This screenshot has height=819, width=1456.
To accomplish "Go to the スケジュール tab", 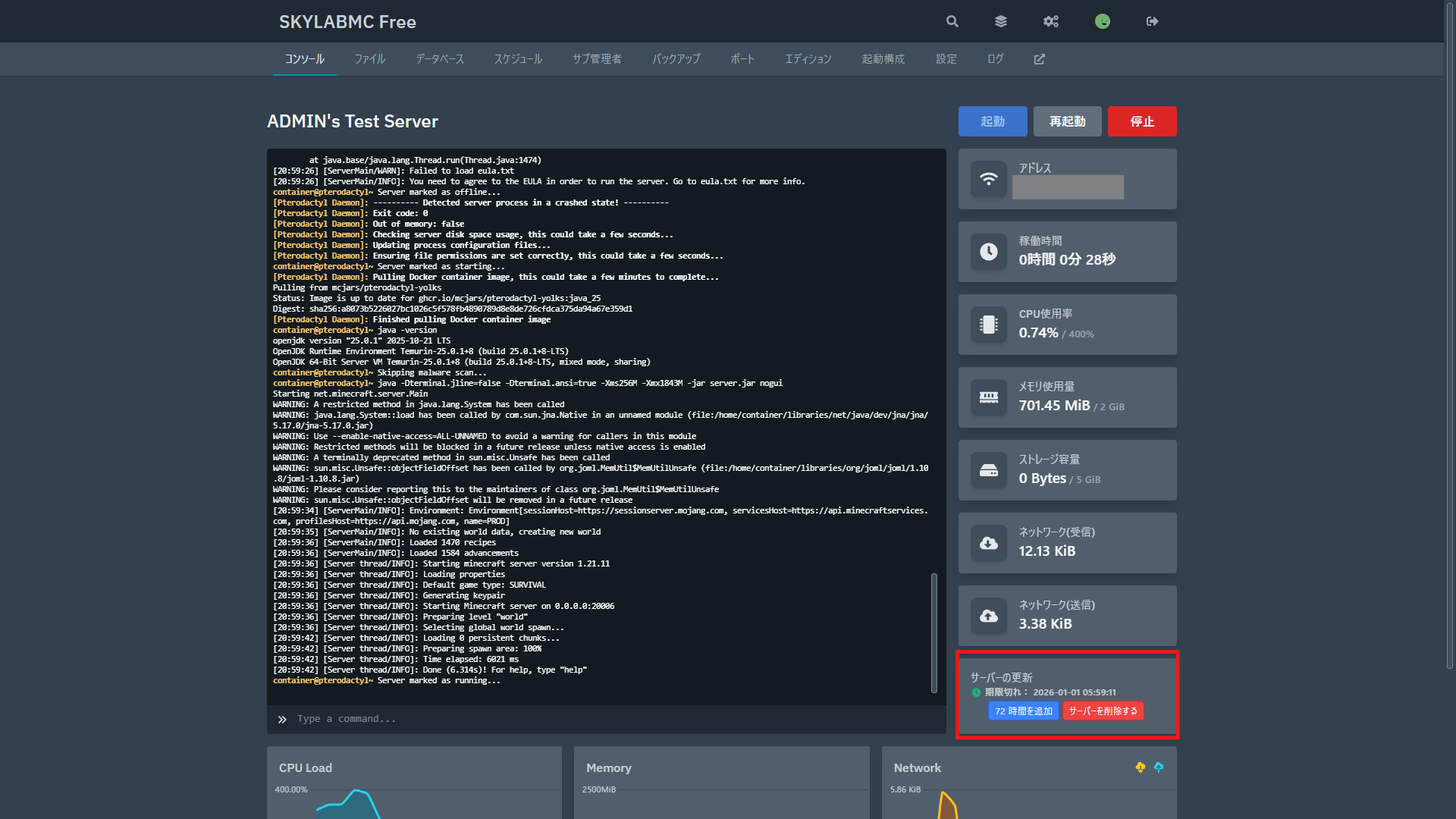I will coord(518,59).
